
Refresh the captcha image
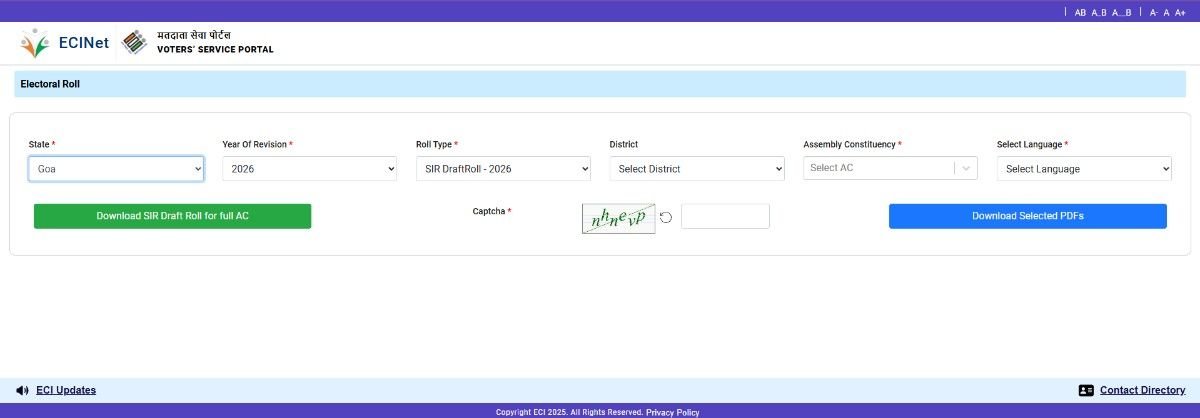tap(666, 217)
